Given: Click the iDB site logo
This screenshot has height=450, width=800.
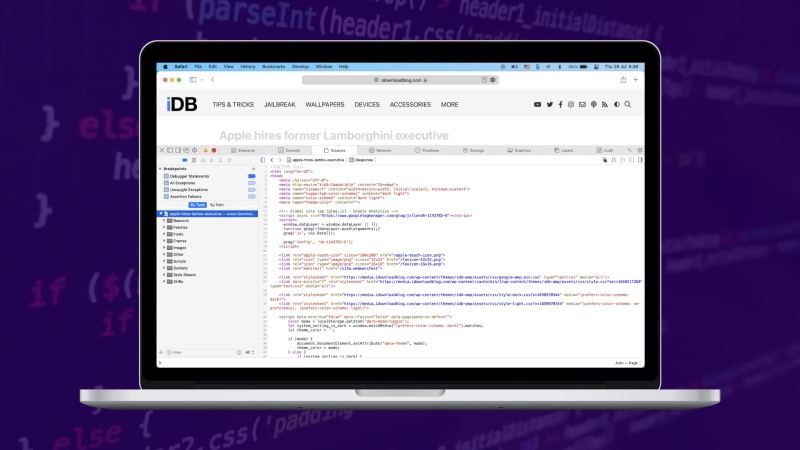Looking at the screenshot, I should tap(182, 104).
